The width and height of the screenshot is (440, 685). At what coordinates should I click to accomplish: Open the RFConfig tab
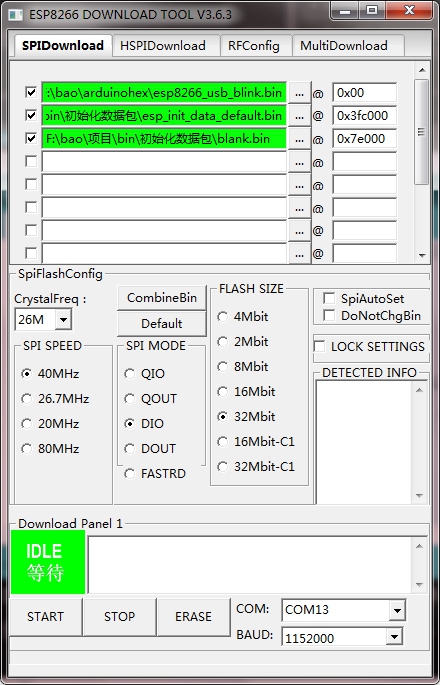(254, 46)
